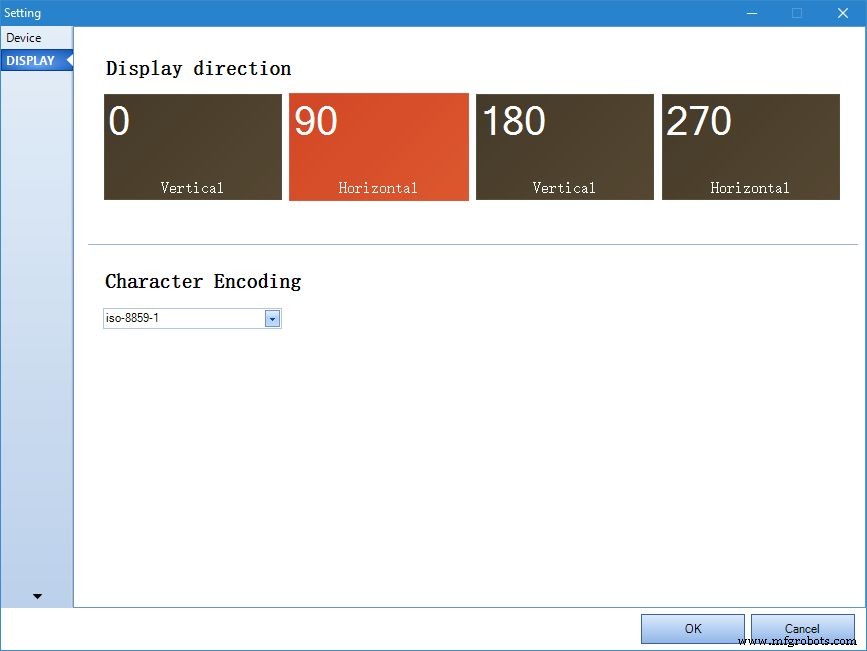Click the Display direction heading
The image size is (867, 651).
pyautogui.click(x=198, y=68)
